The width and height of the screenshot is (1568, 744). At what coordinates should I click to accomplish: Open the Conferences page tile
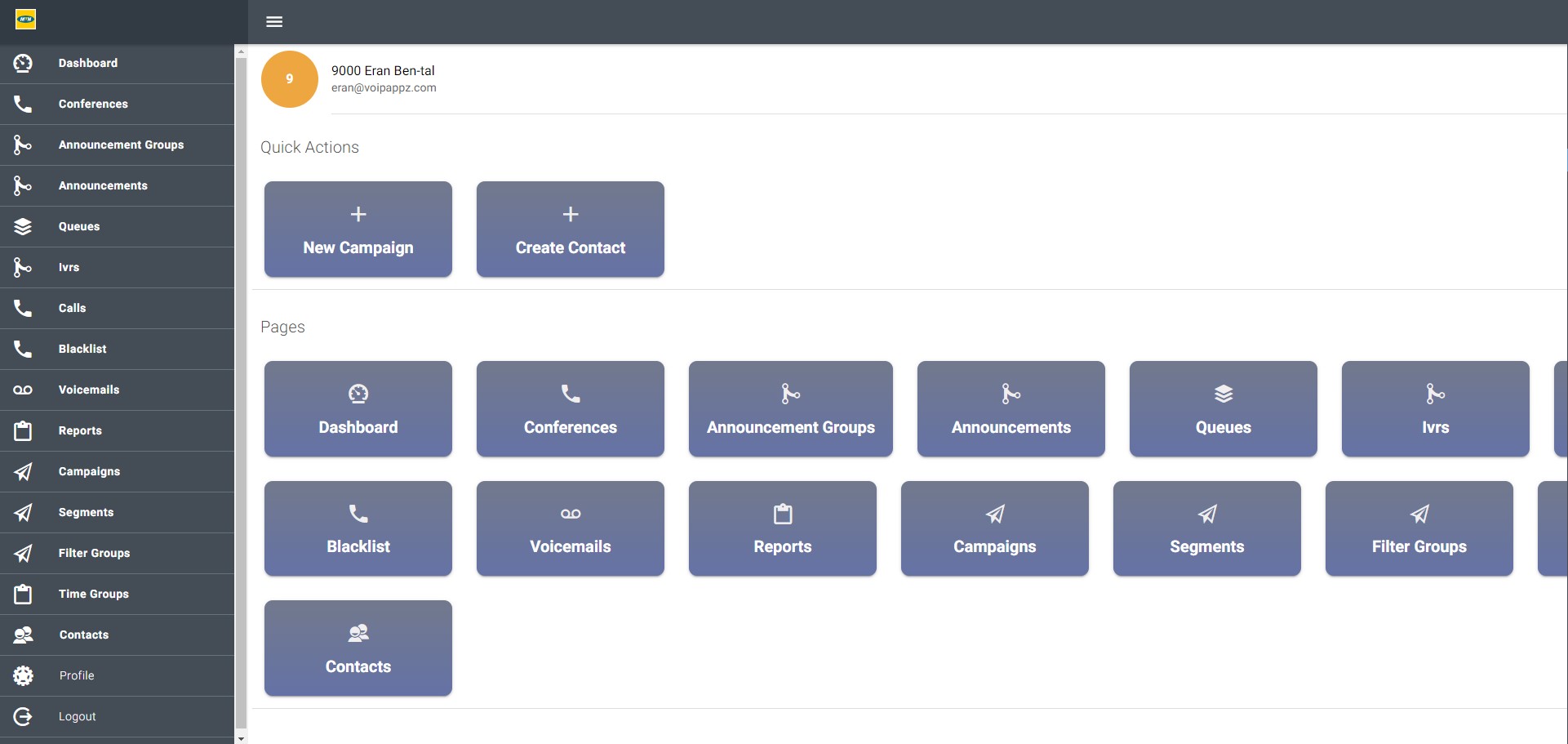[x=571, y=408]
